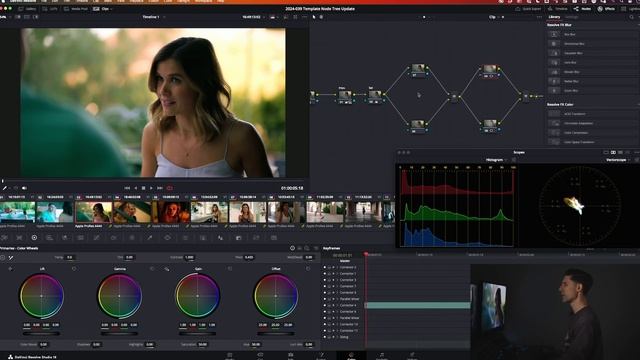This screenshot has height=360, width=640.
Task: Switch to the Fusion page tab
Action: (321, 356)
